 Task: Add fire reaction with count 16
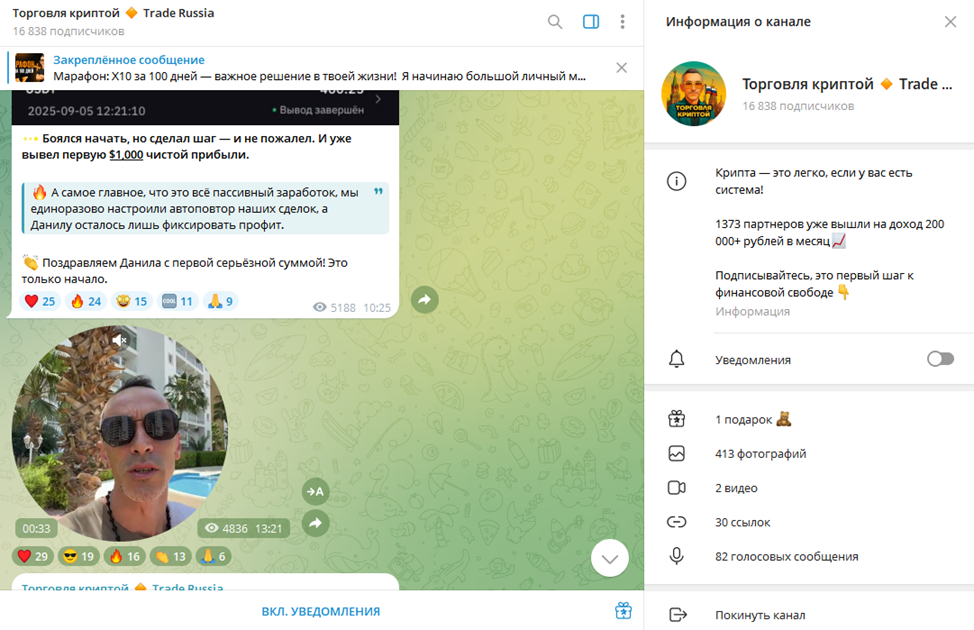pyautogui.click(x=124, y=556)
